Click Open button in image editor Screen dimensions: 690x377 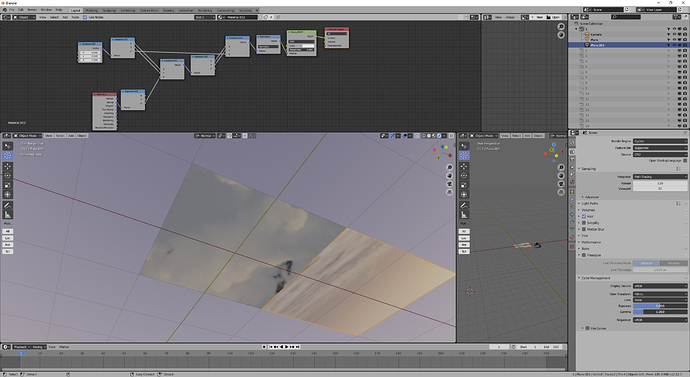pyautogui.click(x=554, y=17)
